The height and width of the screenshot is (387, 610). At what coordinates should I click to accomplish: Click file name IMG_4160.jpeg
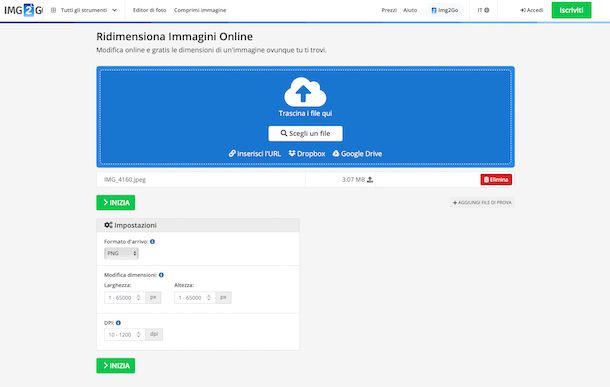coord(125,180)
